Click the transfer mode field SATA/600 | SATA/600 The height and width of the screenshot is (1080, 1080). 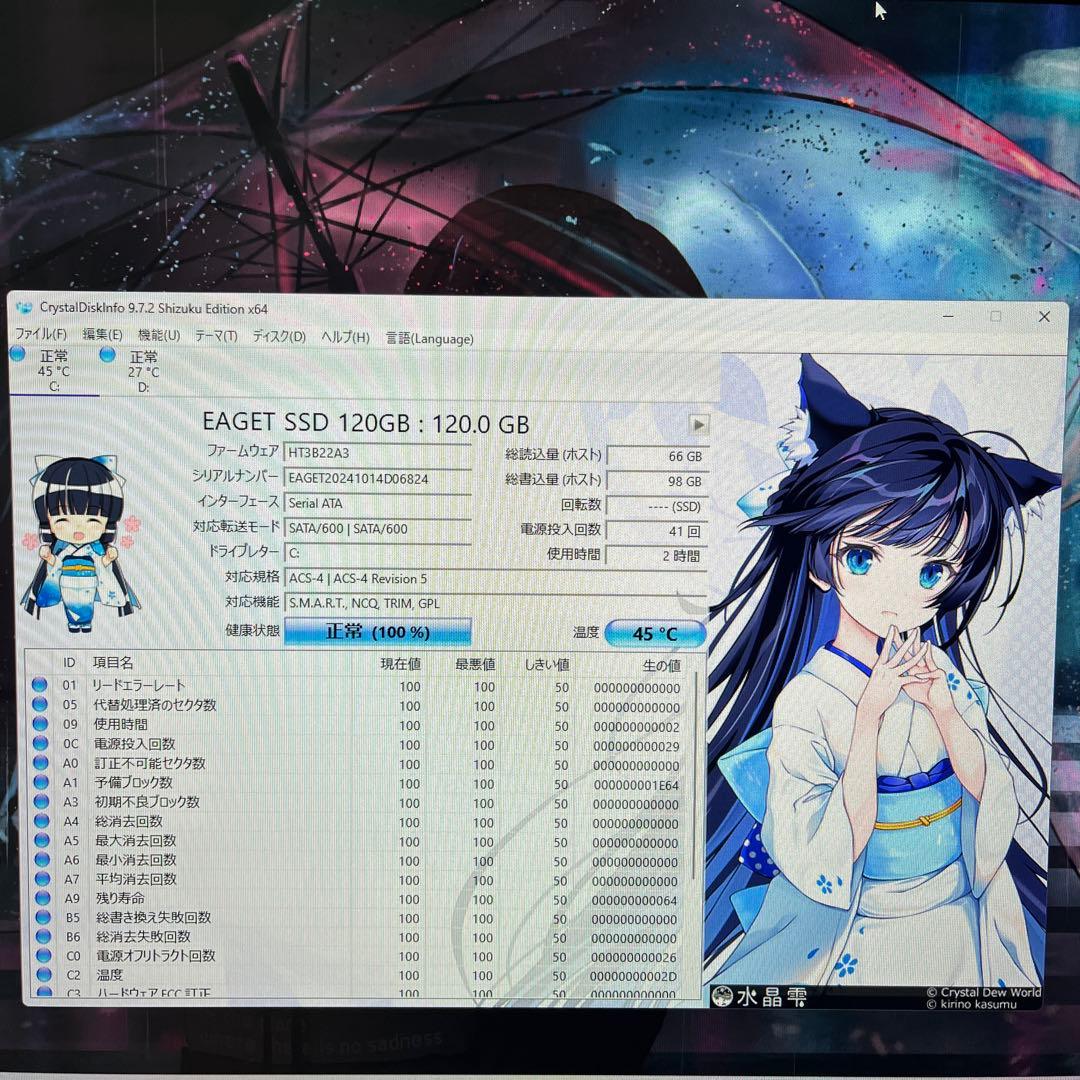coord(377,528)
